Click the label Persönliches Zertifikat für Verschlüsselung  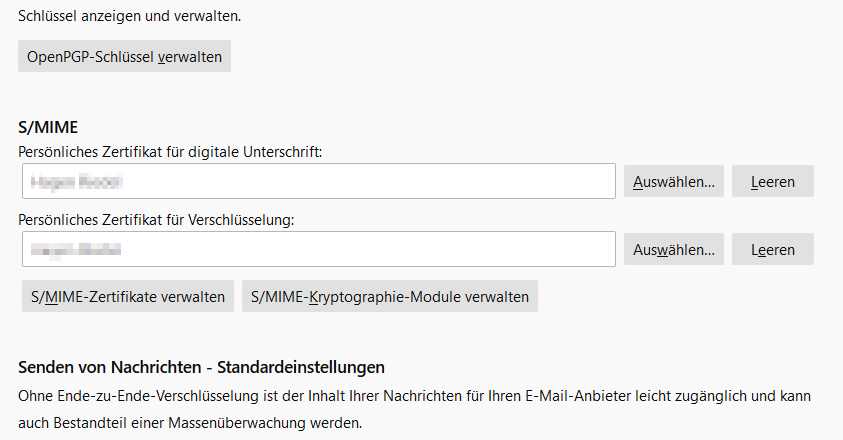point(156,220)
